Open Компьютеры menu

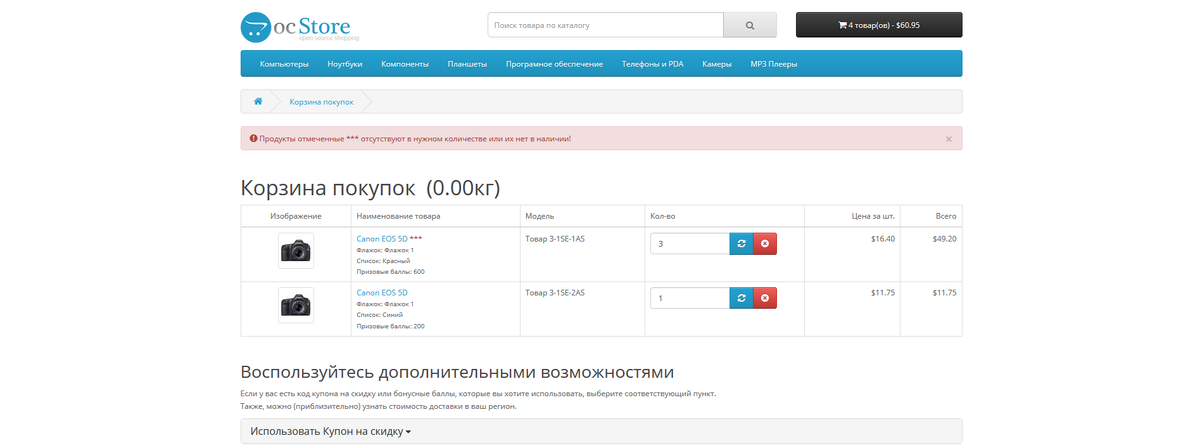click(x=284, y=64)
